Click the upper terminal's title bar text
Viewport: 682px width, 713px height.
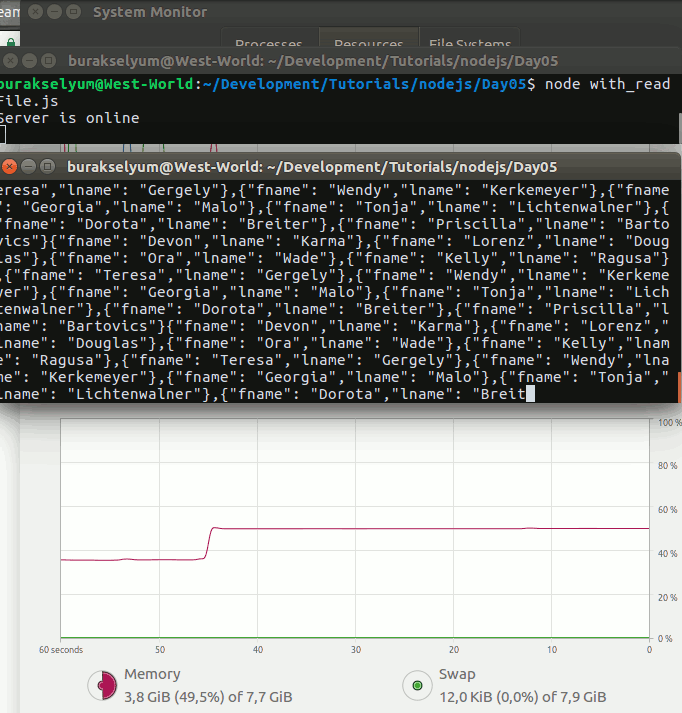300,61
